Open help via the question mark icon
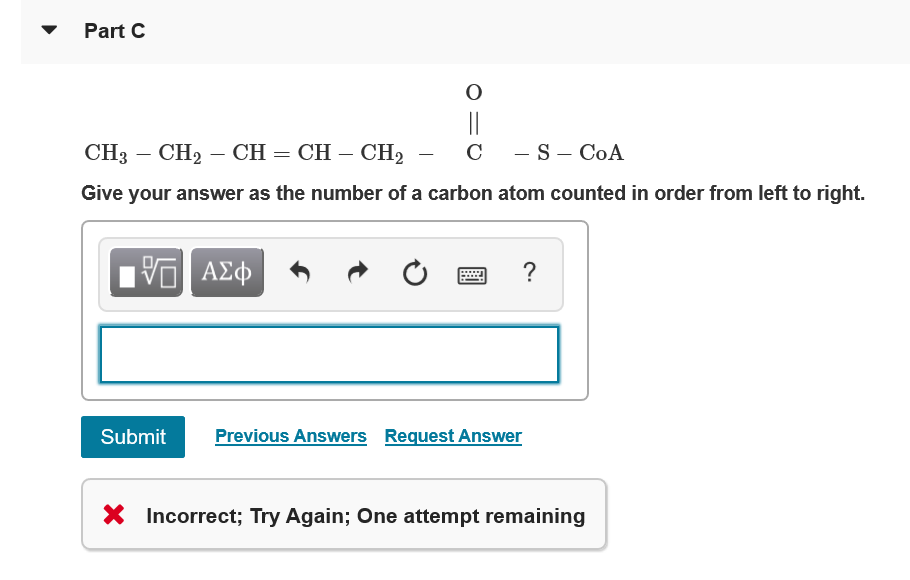The width and height of the screenshot is (910, 580). click(x=529, y=273)
